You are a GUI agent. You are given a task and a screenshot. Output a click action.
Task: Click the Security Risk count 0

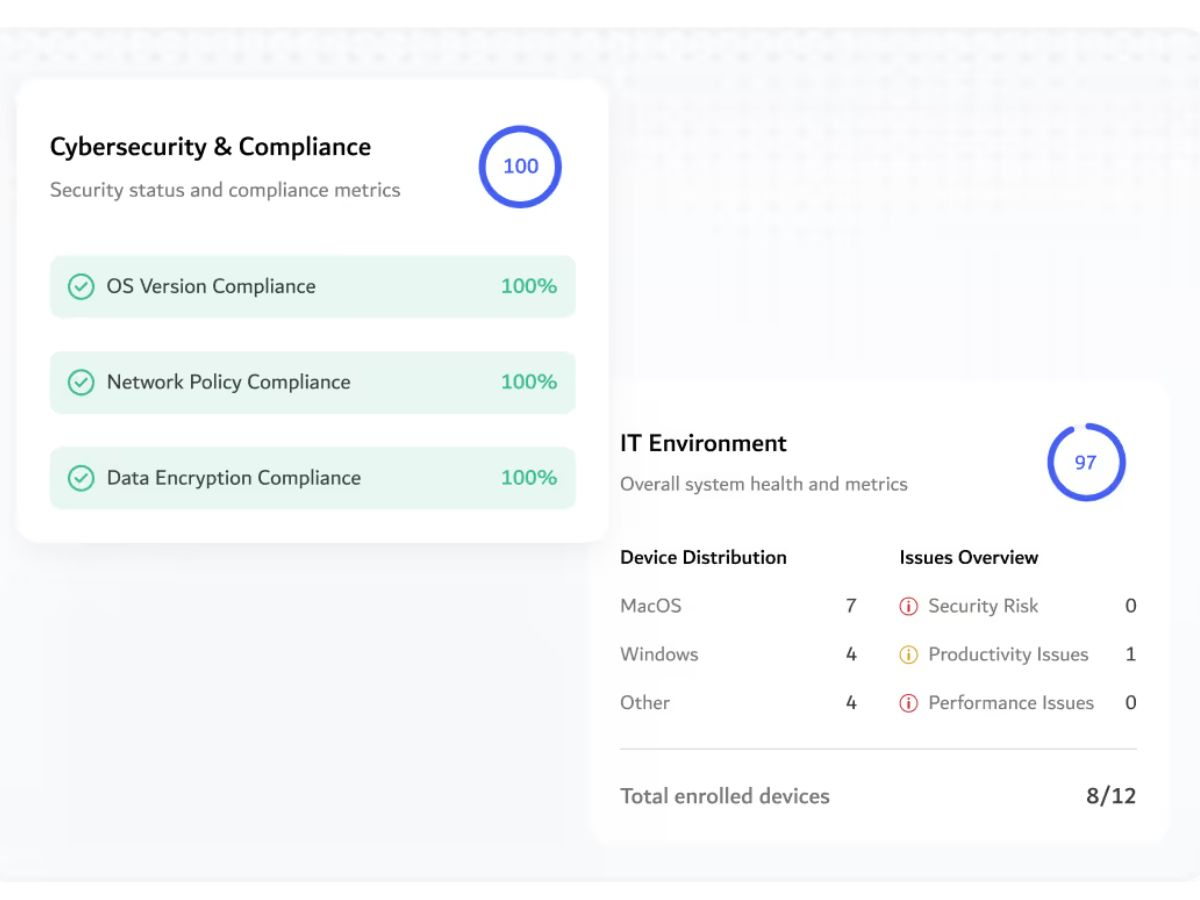click(1131, 606)
